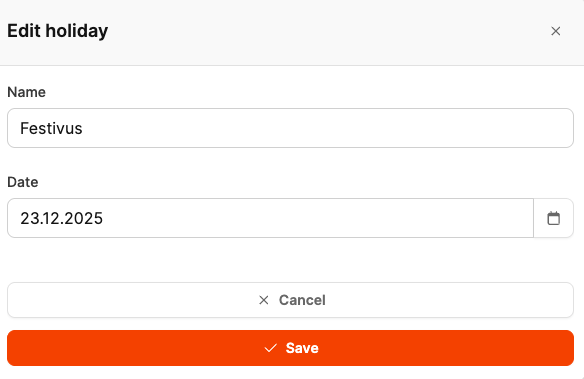
Task: Place cursor in the Festivus text
Action: click(x=51, y=128)
